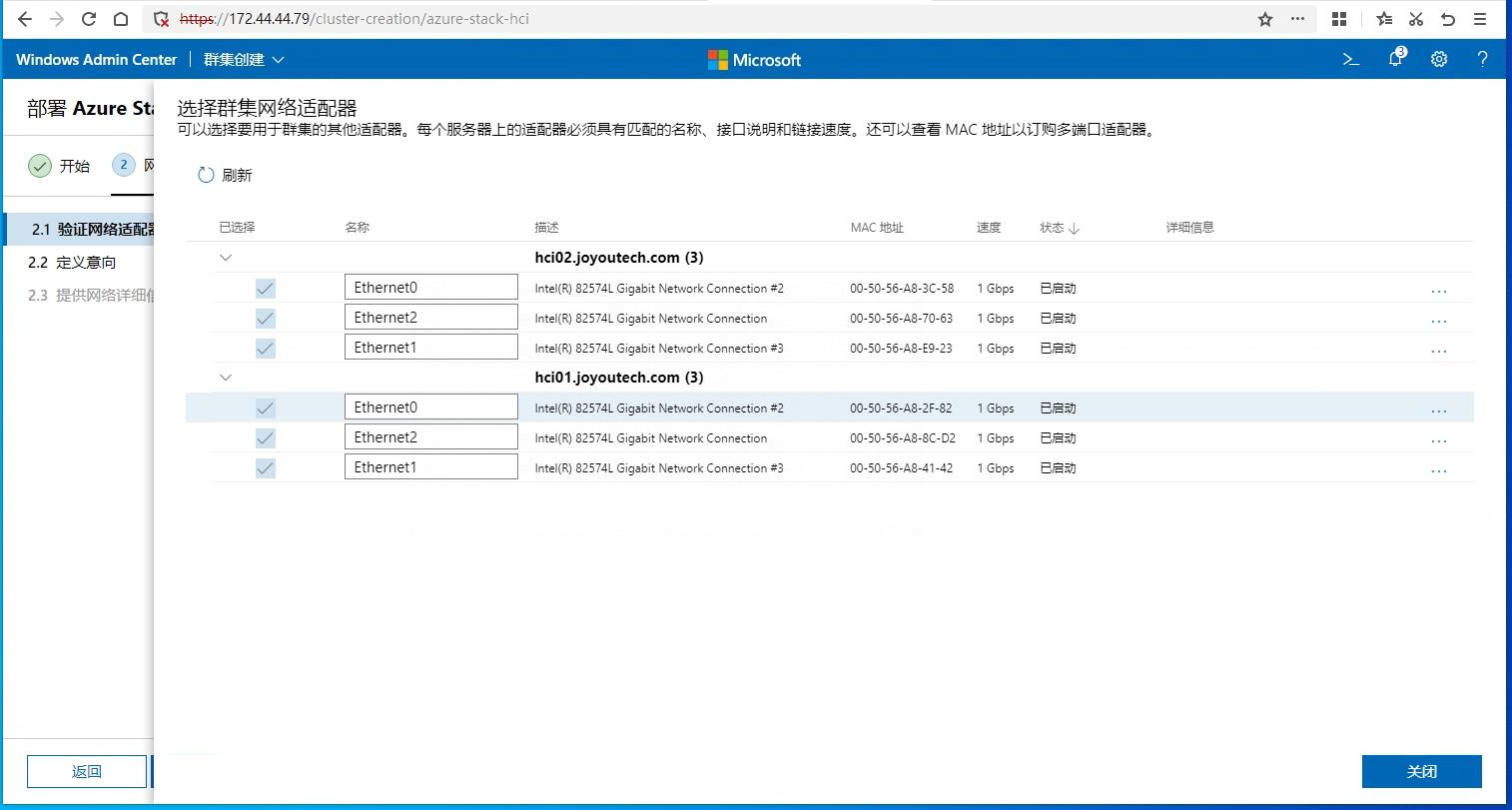The image size is (1512, 810).
Task: Collapse the hci01.joyoutech.com group chevron
Action: point(226,378)
